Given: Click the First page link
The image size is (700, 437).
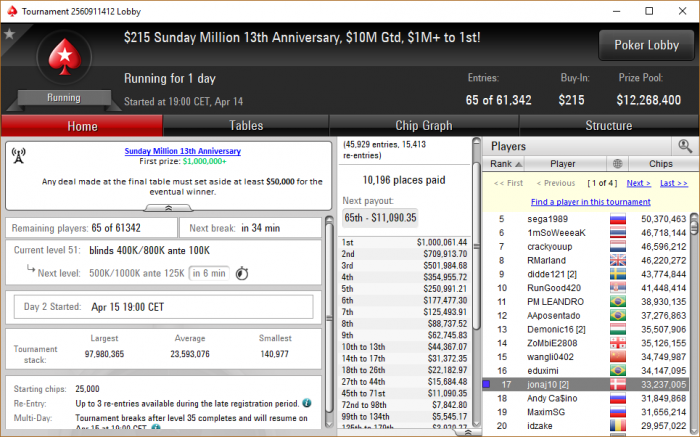Looking at the screenshot, I should point(508,183).
